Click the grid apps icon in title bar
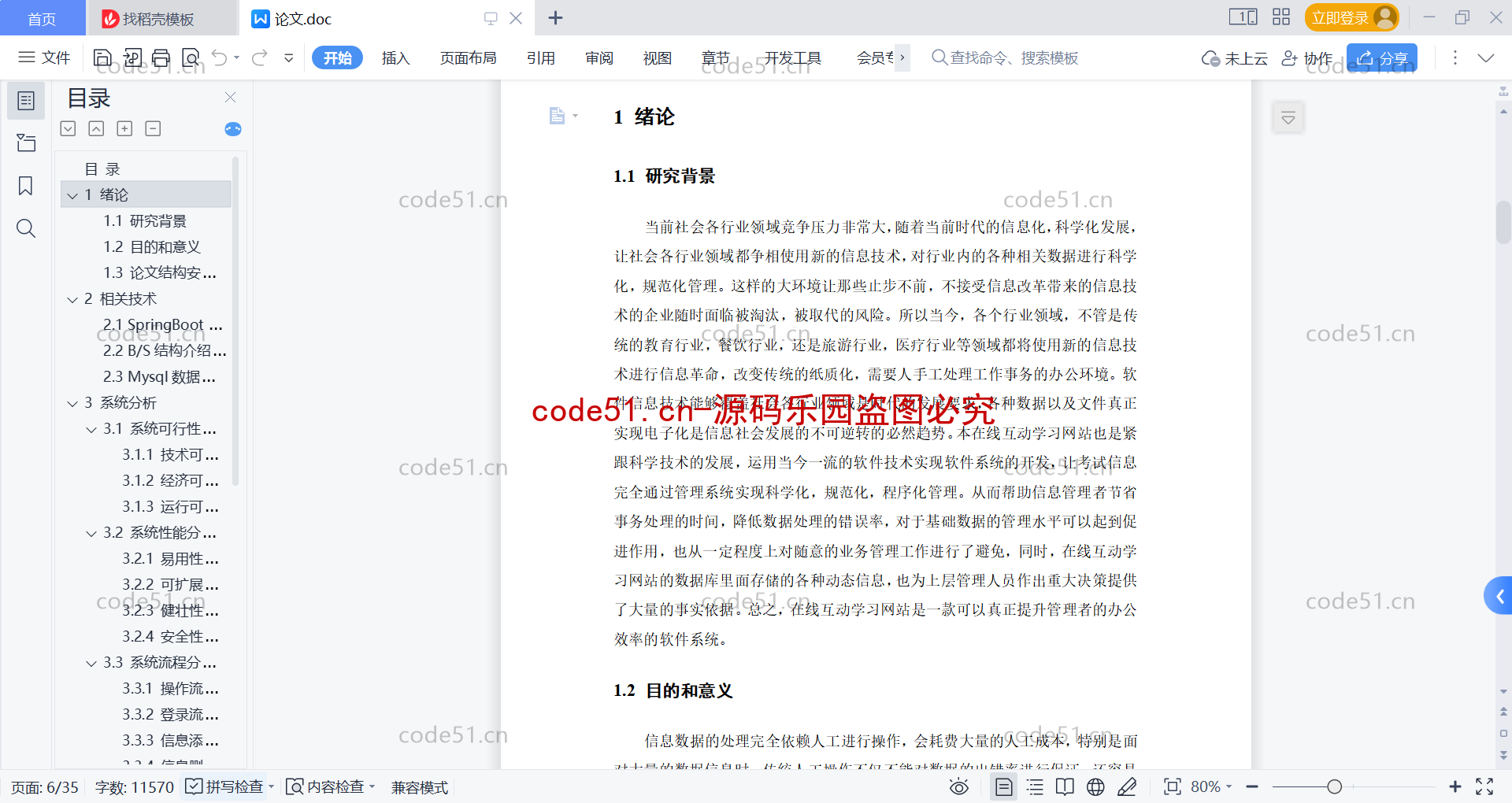Viewport: 1512px width, 803px height. [1281, 17]
